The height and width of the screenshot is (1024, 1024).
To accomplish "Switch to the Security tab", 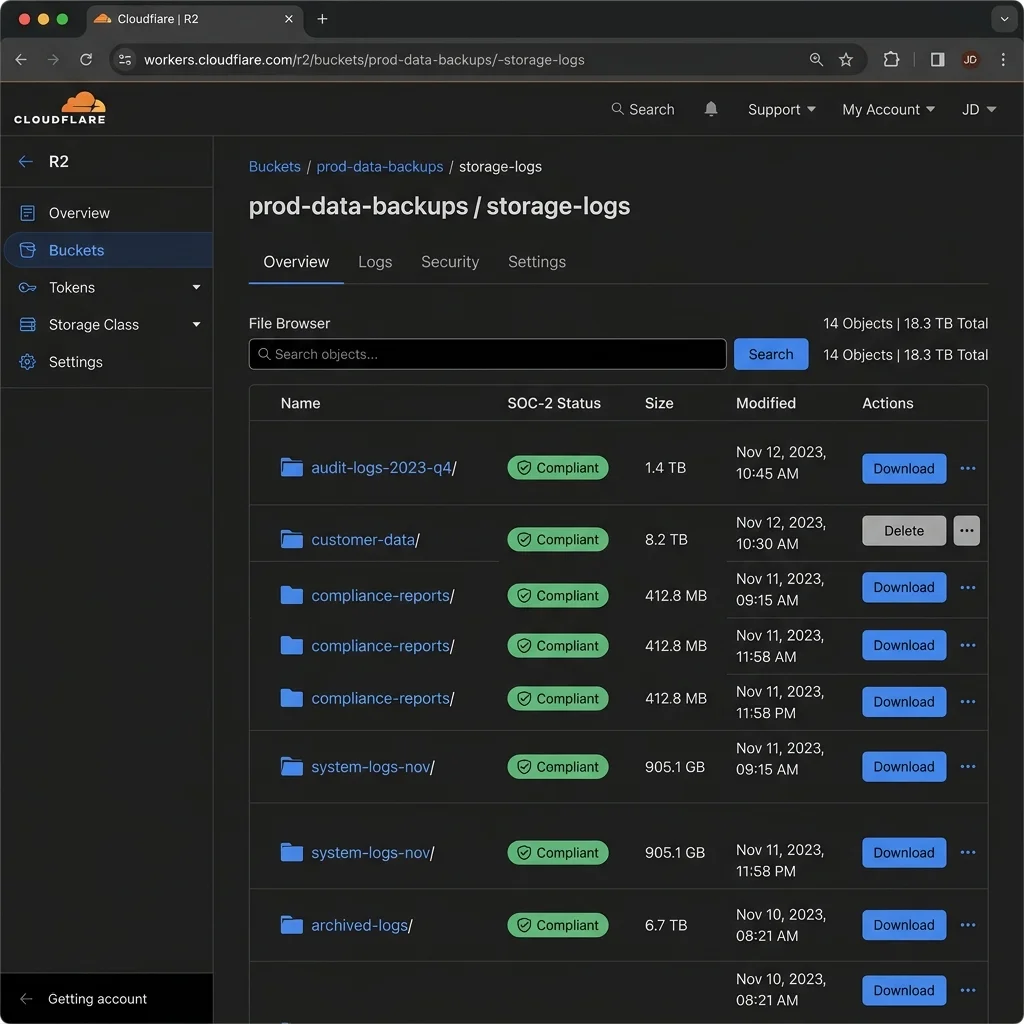I will pyautogui.click(x=450, y=262).
